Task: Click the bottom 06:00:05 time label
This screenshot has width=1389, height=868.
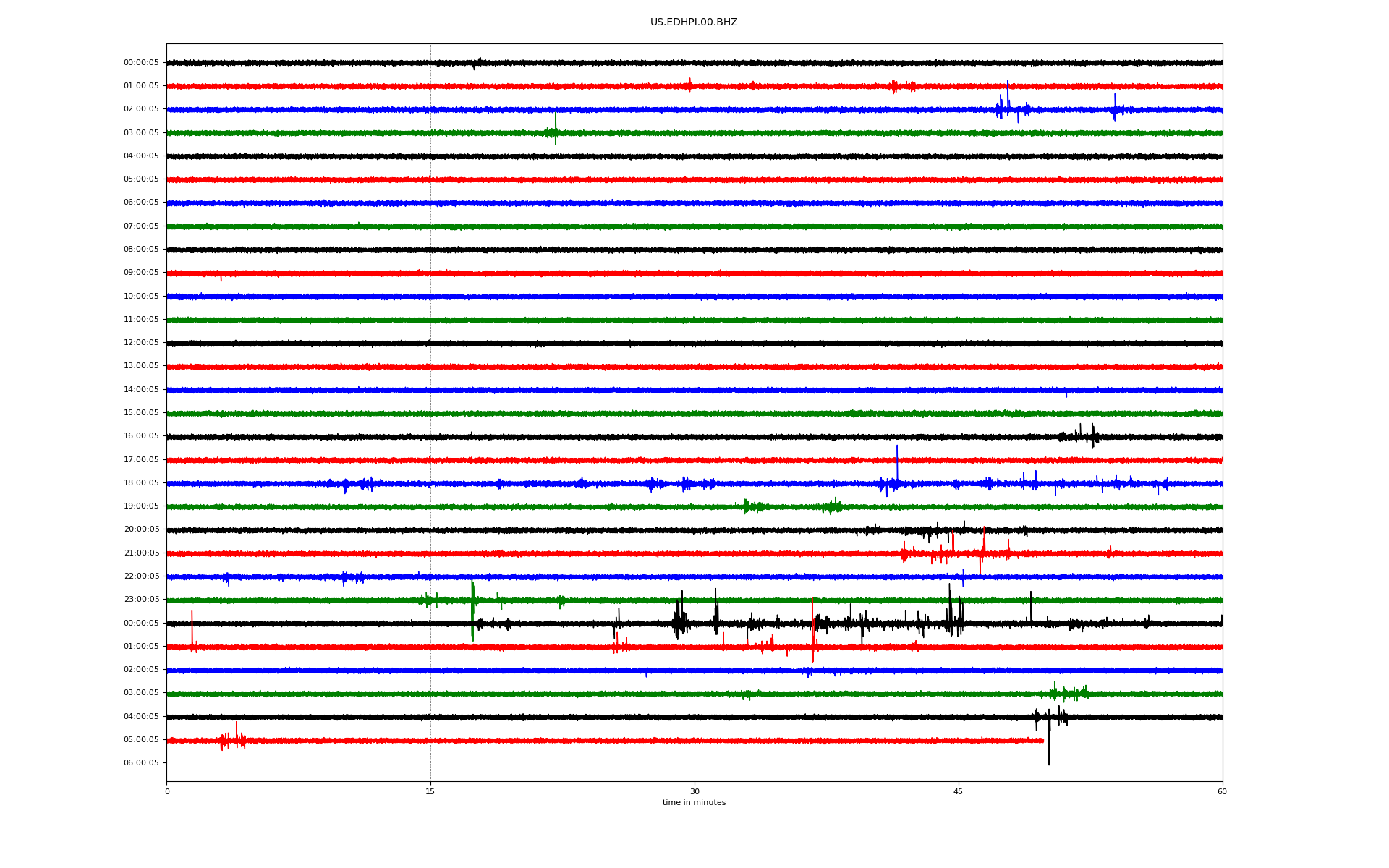Action: coord(141,763)
